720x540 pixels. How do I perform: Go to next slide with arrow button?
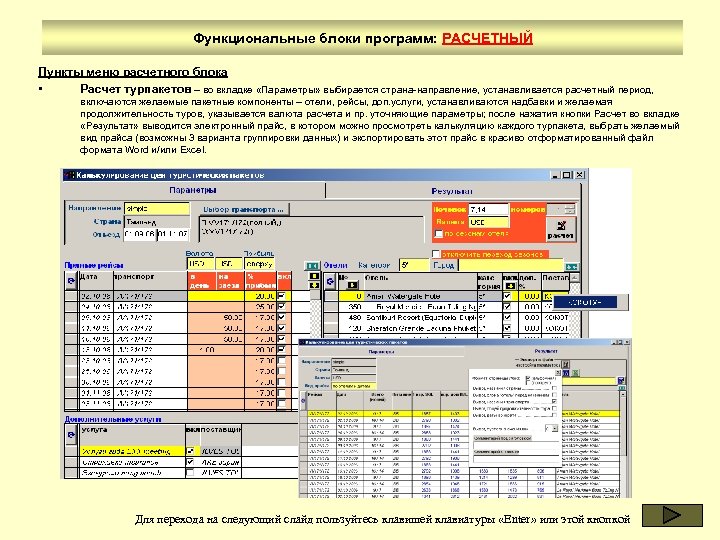(x=672, y=515)
